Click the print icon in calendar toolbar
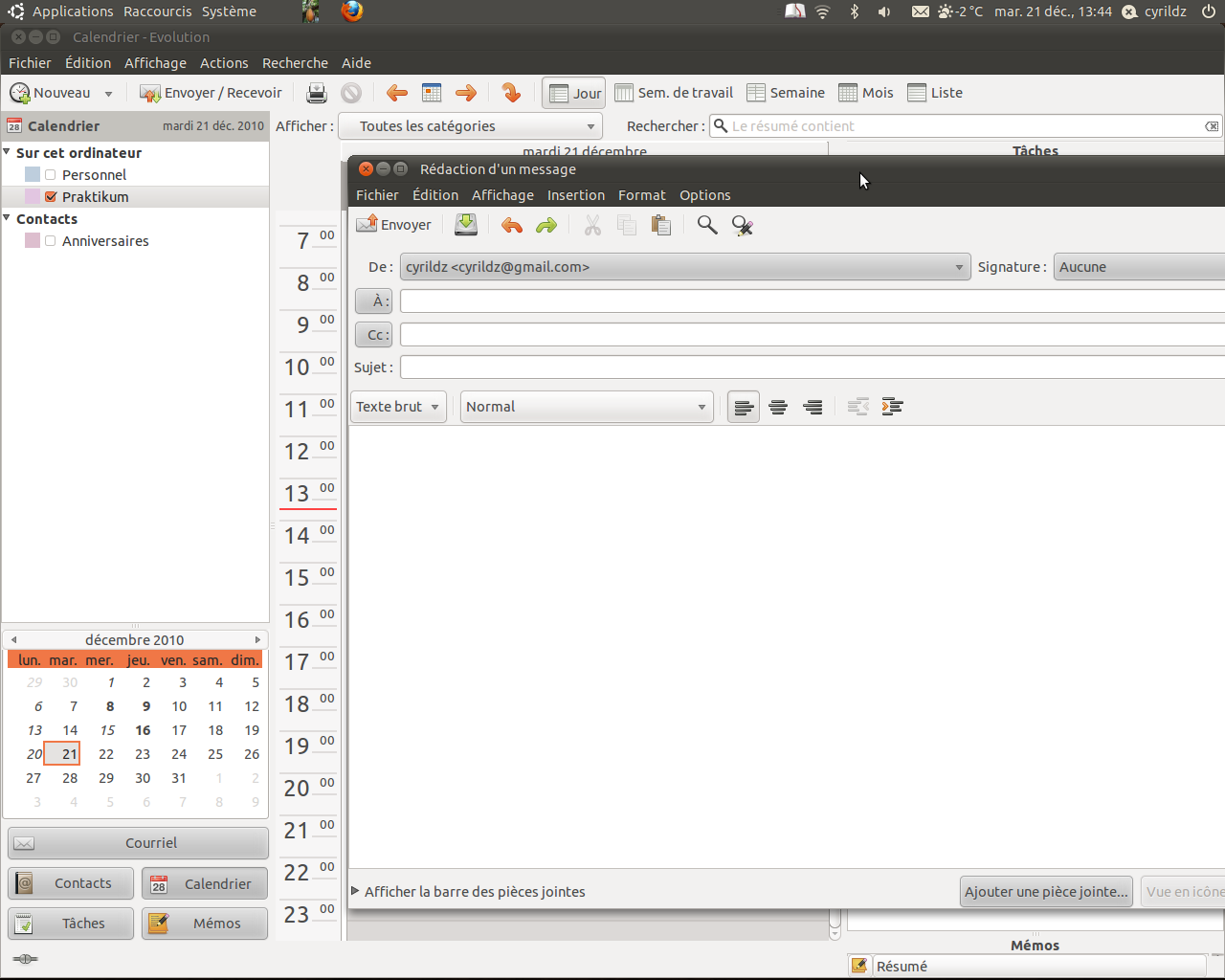The width and height of the screenshot is (1225, 980). [x=317, y=93]
